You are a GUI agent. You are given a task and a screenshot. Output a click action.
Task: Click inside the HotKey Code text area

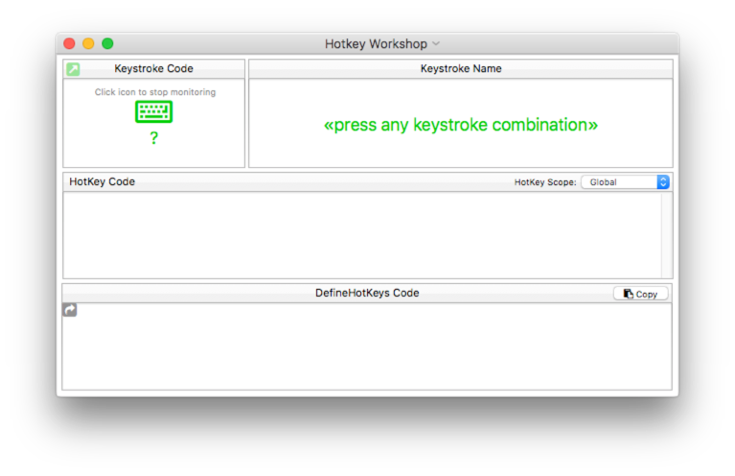(362, 235)
